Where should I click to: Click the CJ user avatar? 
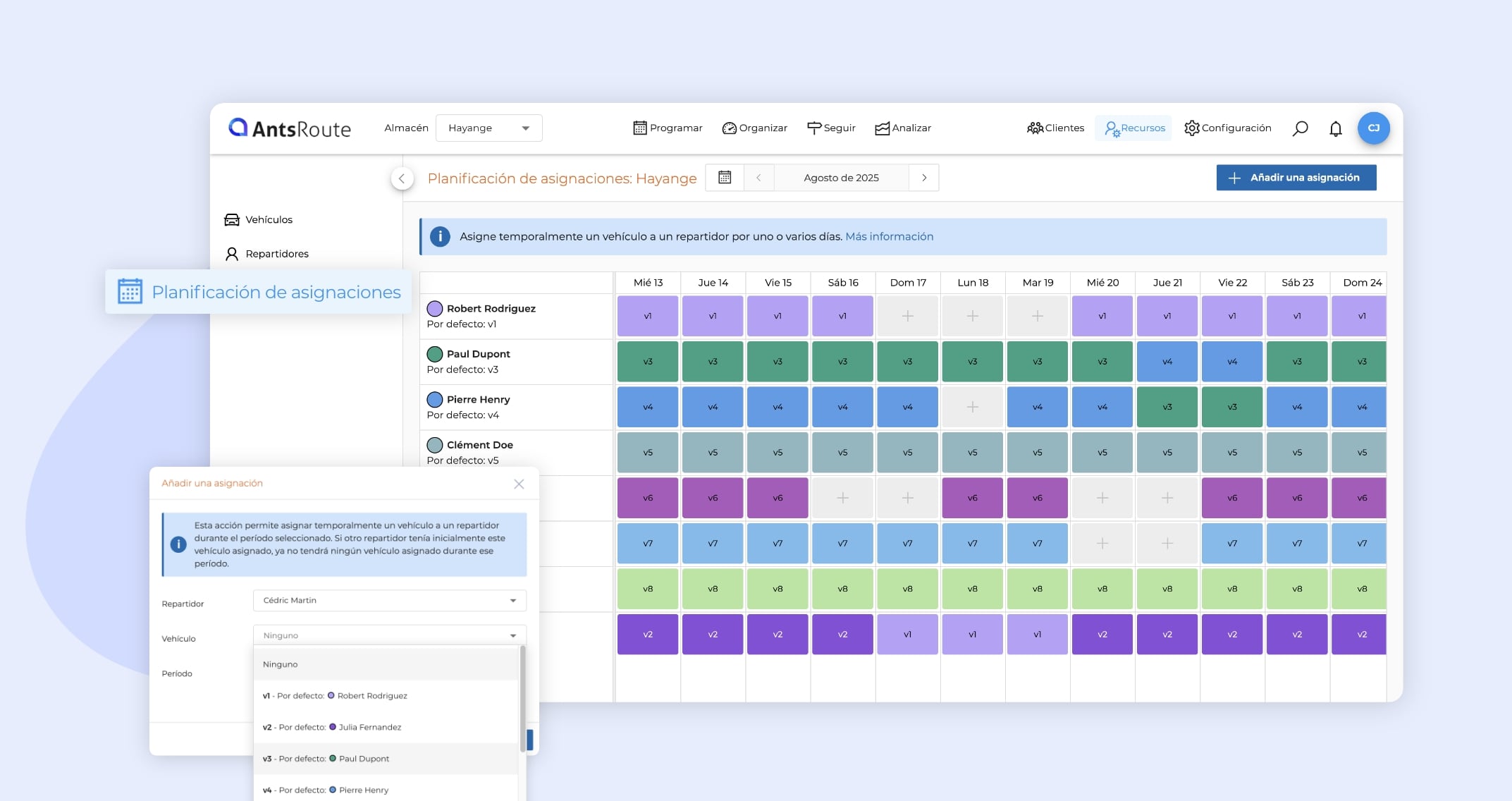click(1373, 128)
